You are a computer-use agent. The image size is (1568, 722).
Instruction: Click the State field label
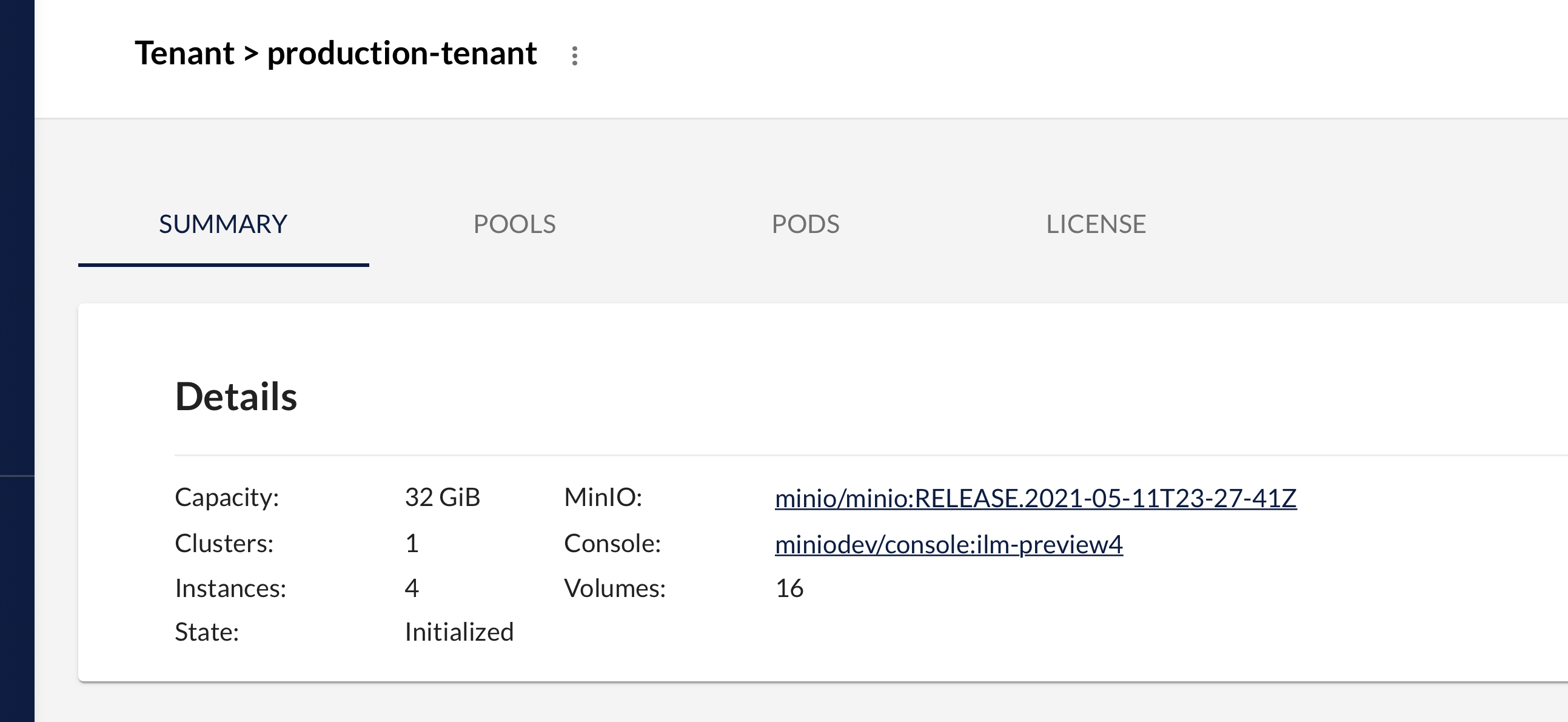(x=207, y=632)
